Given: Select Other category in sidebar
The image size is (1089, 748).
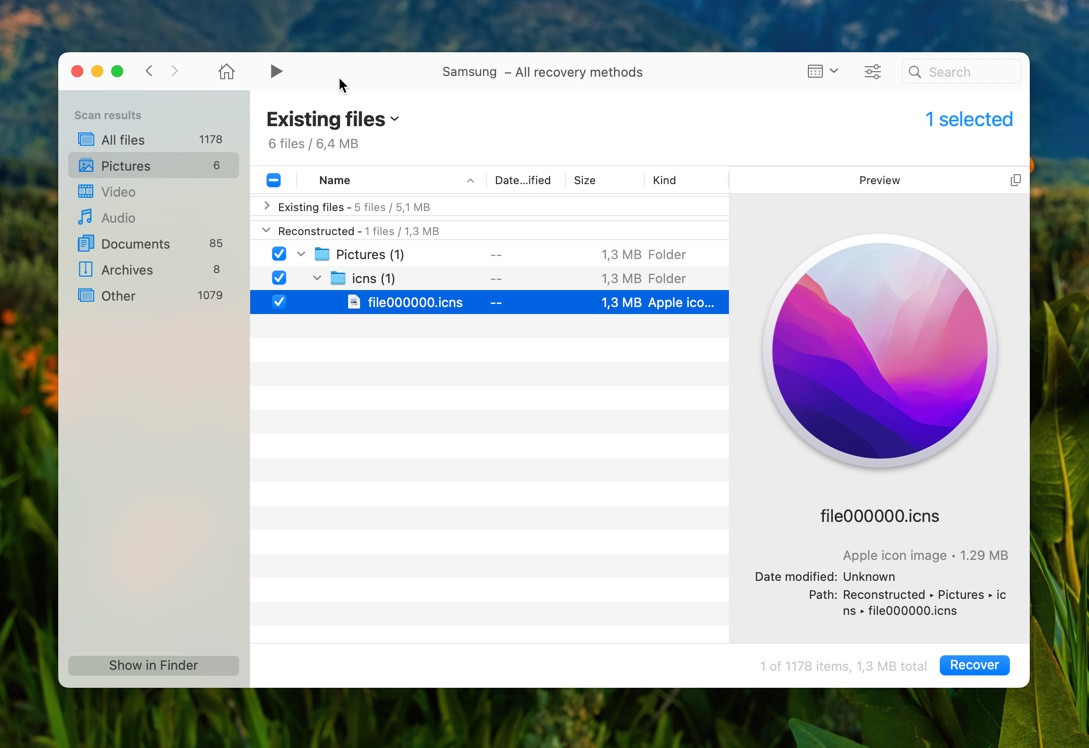Looking at the screenshot, I should click(153, 295).
